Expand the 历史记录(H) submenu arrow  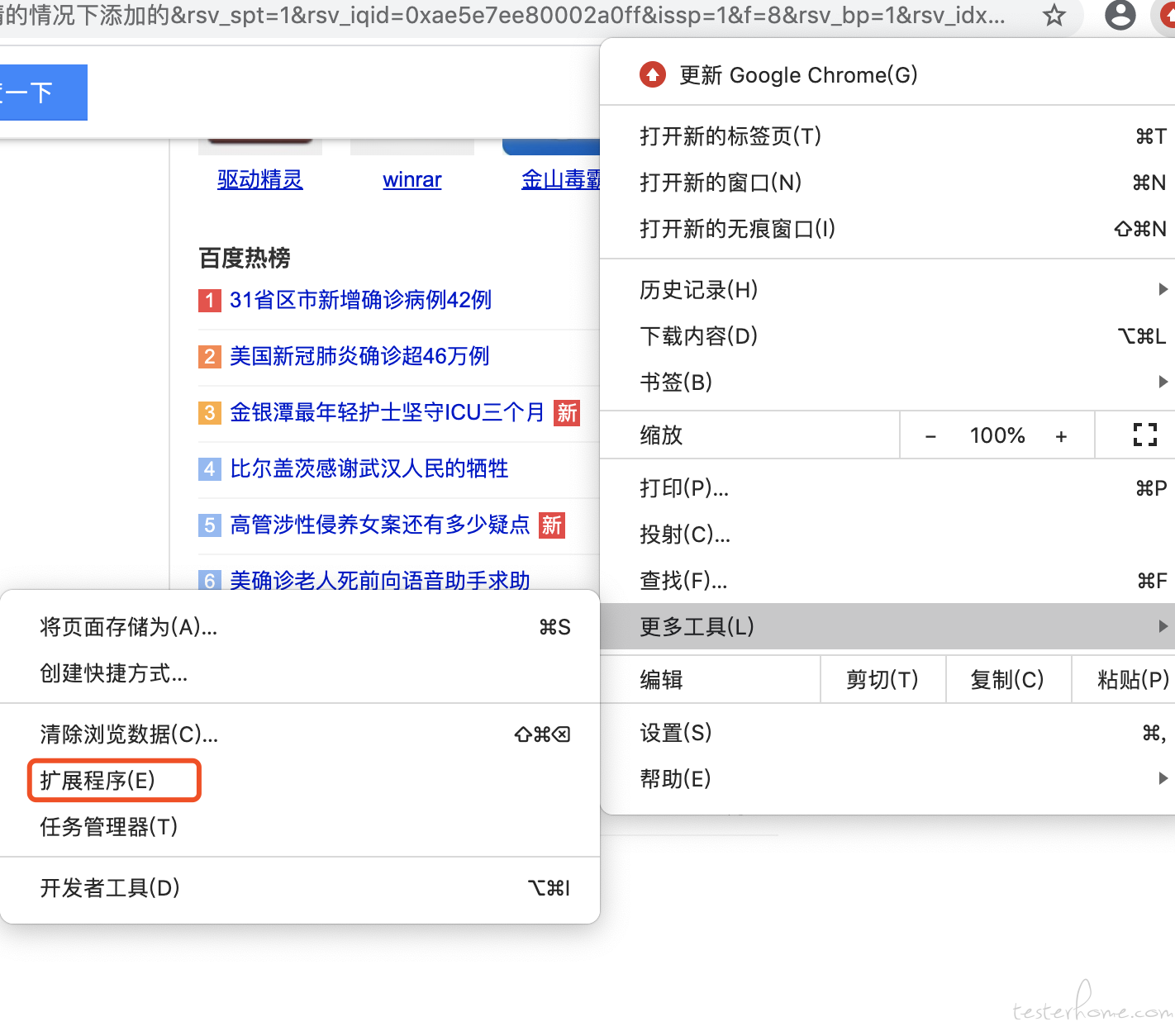(x=1163, y=289)
